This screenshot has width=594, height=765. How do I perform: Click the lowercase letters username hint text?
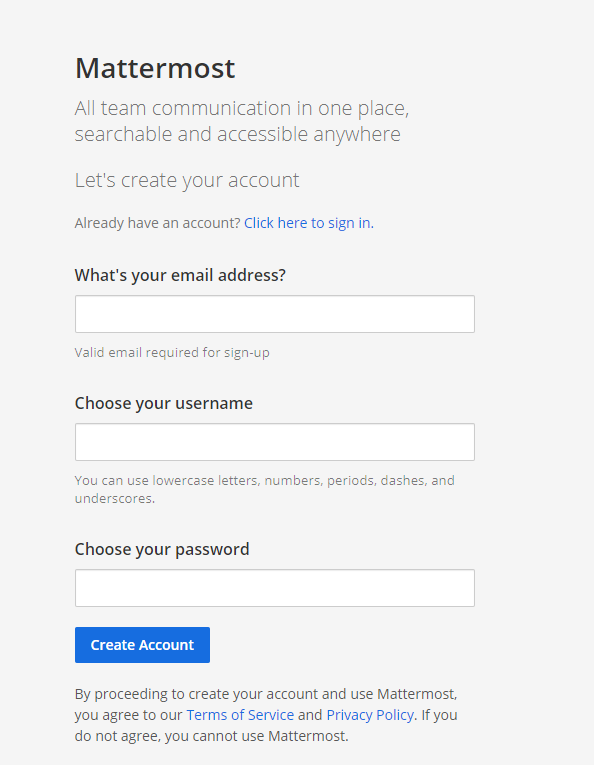[264, 481]
